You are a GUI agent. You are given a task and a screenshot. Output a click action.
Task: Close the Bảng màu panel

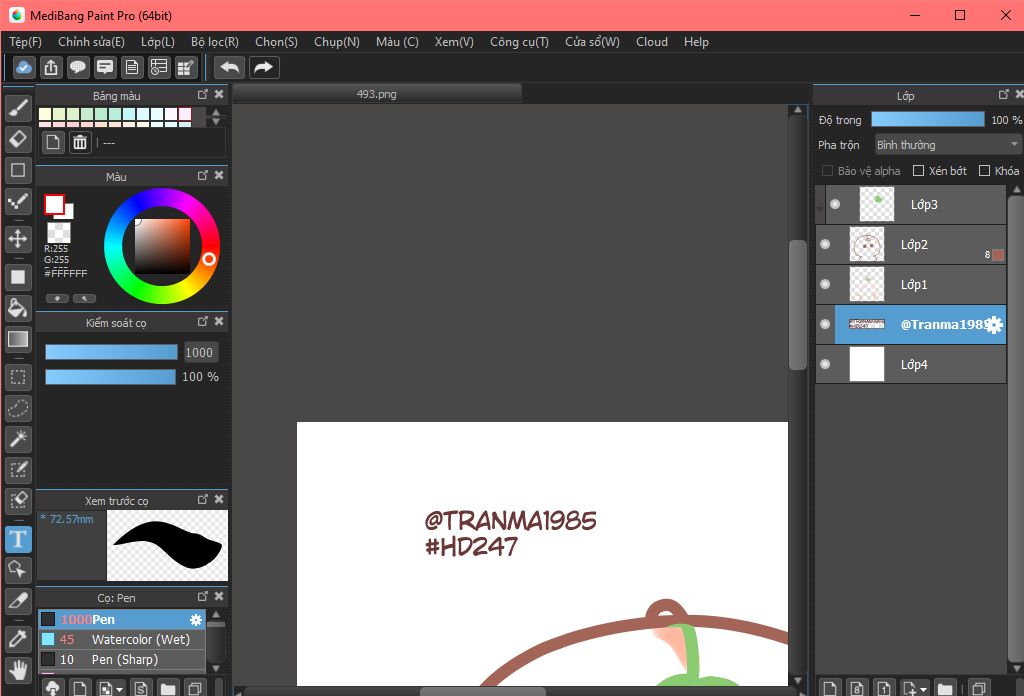click(219, 95)
